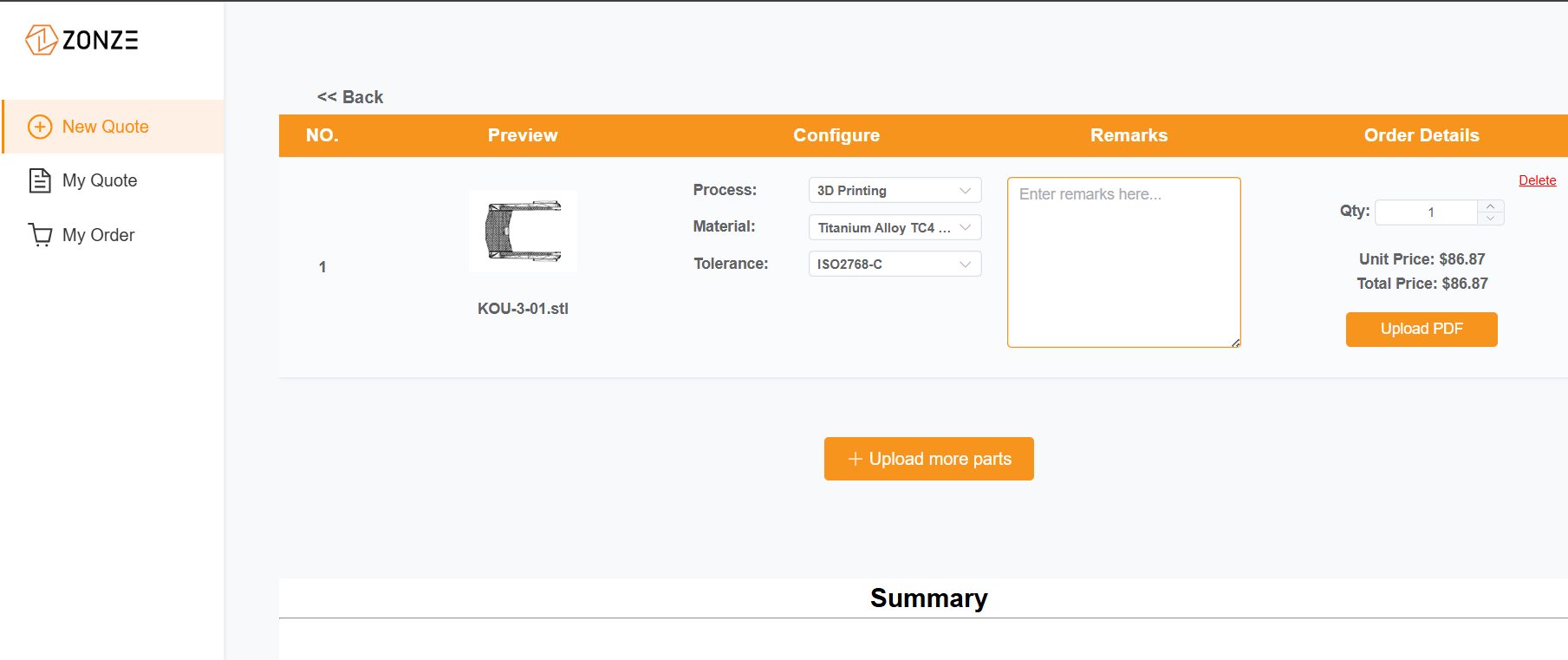Viewport: 1568px width, 660px height.
Task: Click the Unit Price: $86.87 text
Action: (x=1422, y=259)
